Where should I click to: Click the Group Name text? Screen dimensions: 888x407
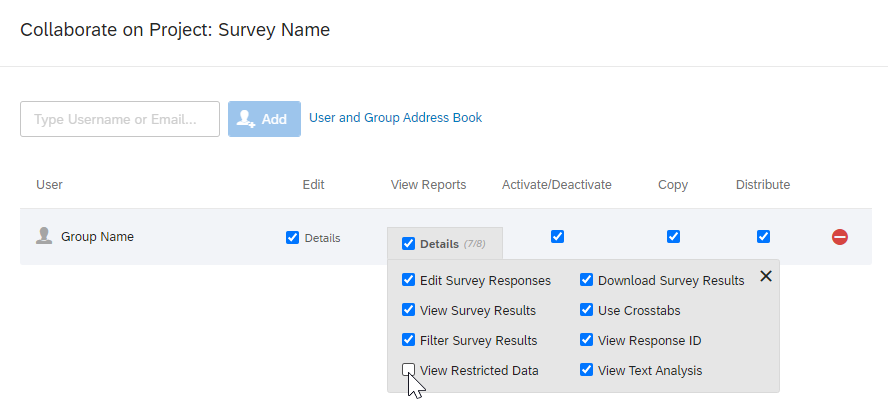point(97,237)
